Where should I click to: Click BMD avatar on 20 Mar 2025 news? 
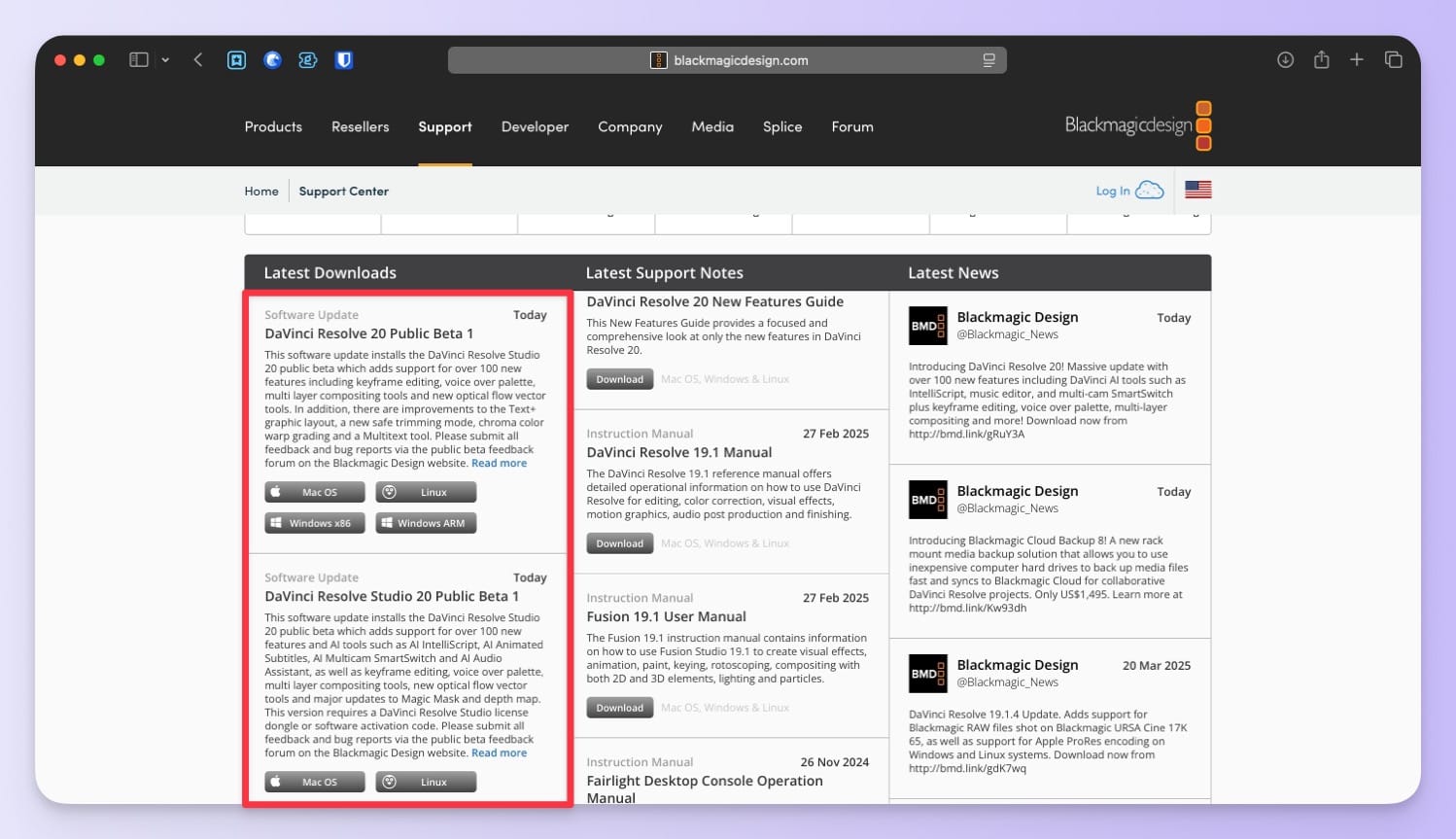tap(927, 674)
